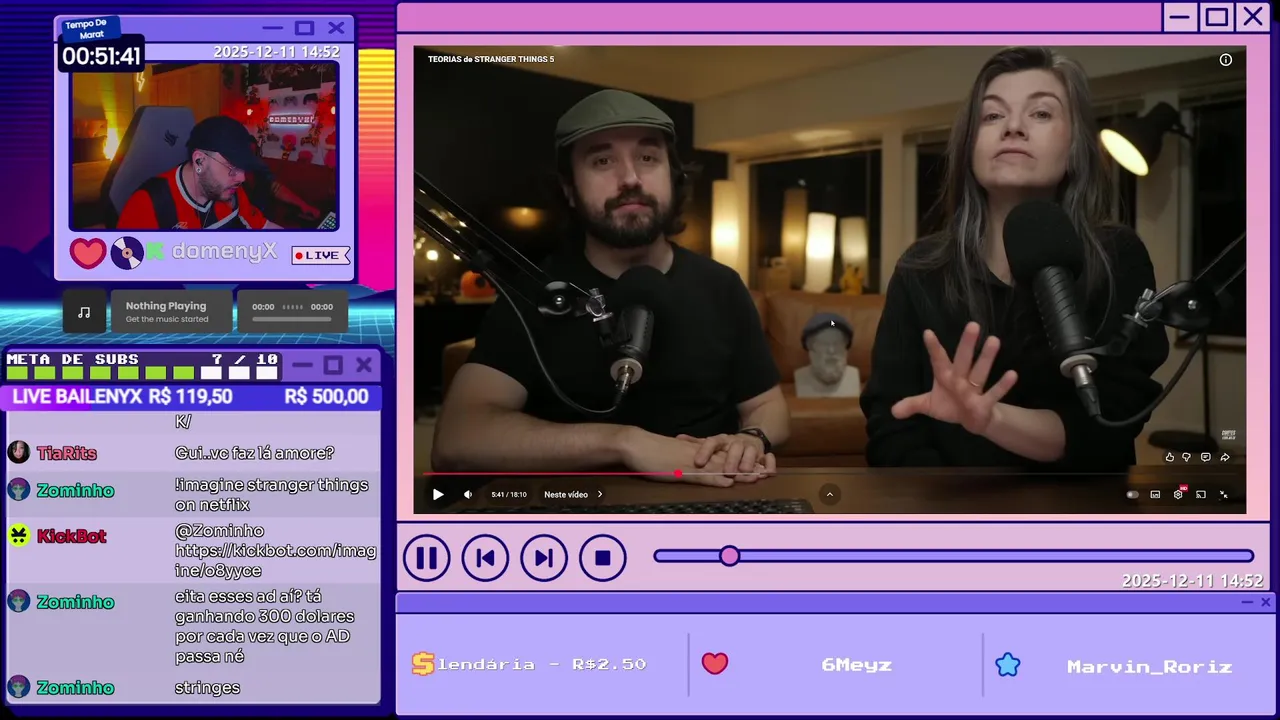Share the video with the arrow icon
Screen dimensions: 1280x720
tap(1225, 457)
